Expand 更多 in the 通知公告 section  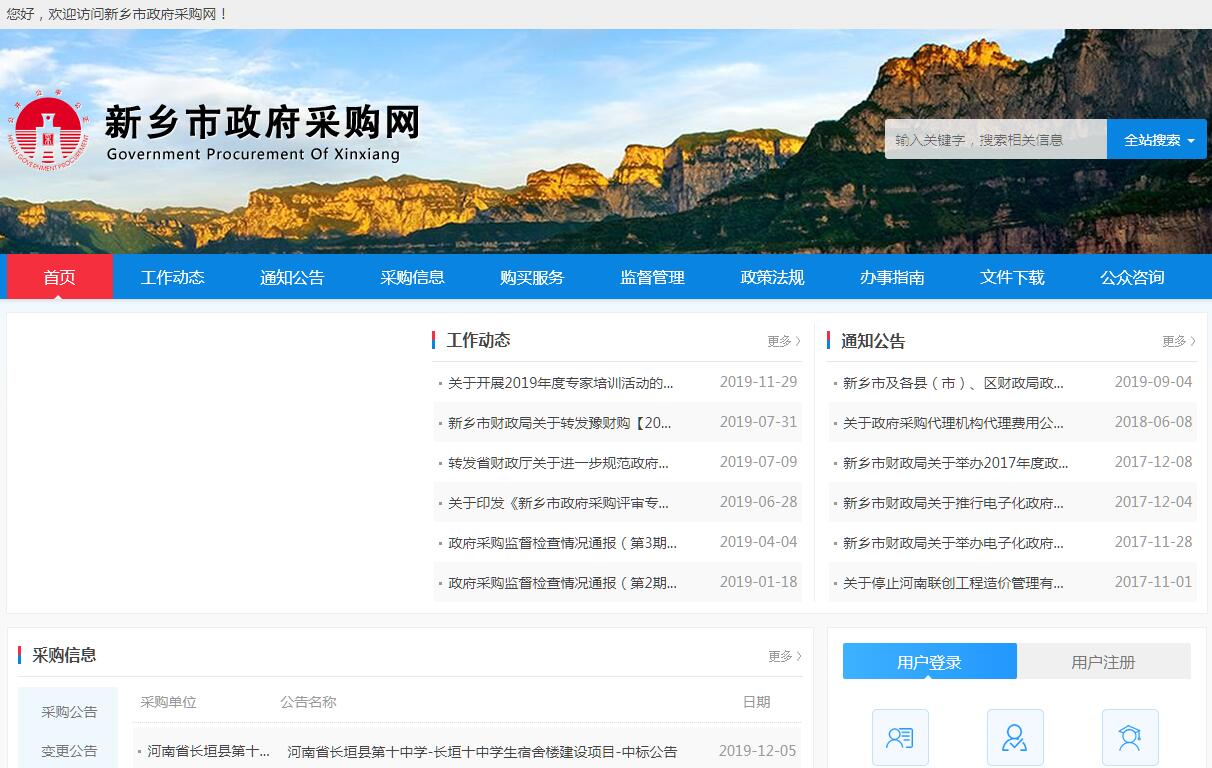(x=1178, y=341)
